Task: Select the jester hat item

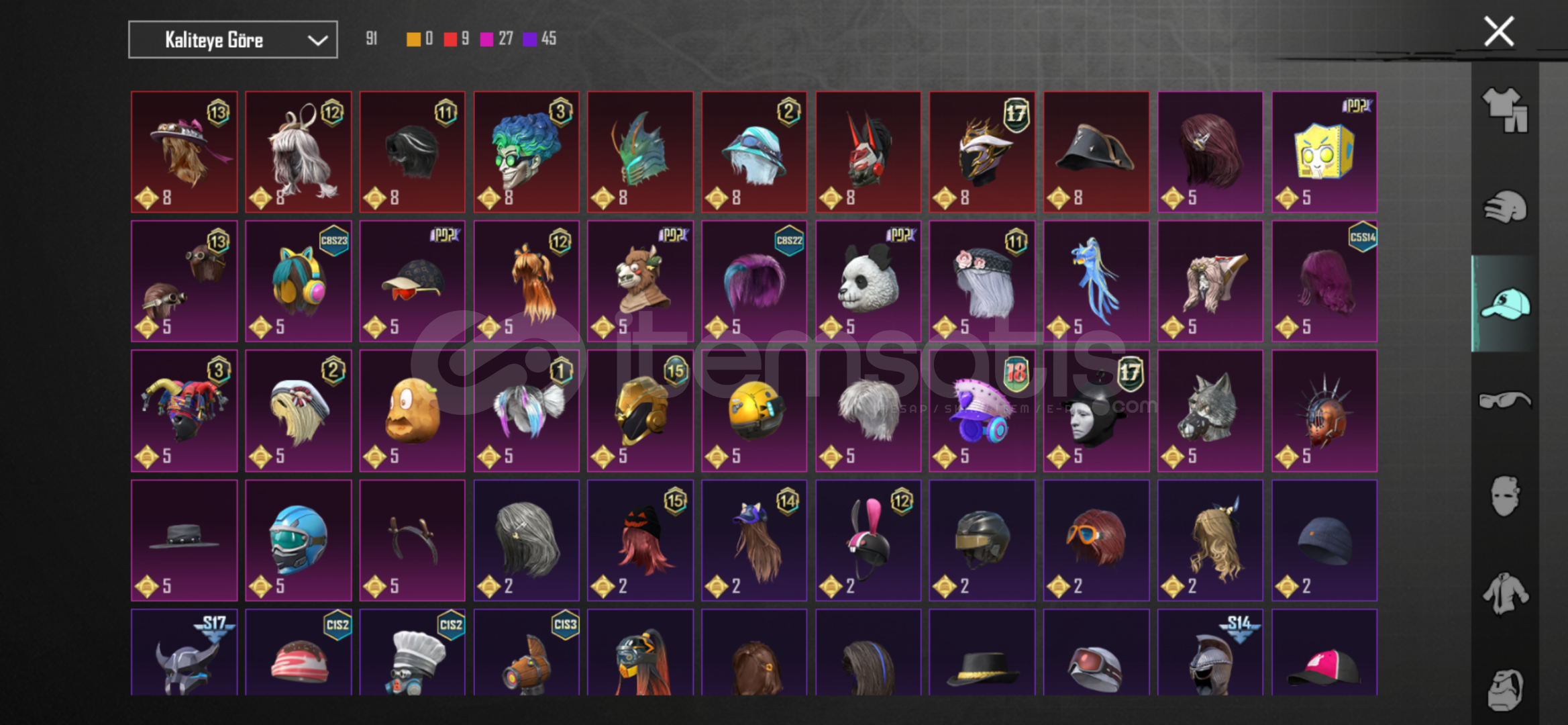Action: [x=185, y=411]
